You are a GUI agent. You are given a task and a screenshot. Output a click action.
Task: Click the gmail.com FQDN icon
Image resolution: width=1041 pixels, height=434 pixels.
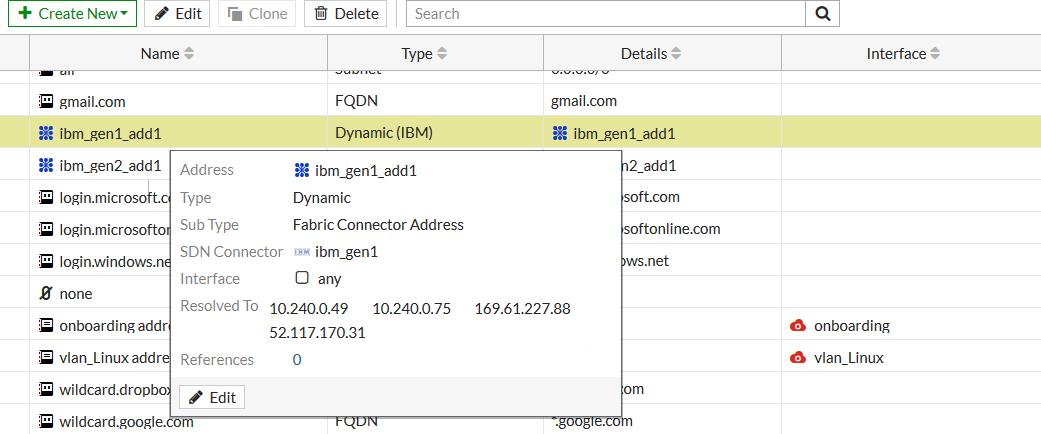click(x=45, y=101)
